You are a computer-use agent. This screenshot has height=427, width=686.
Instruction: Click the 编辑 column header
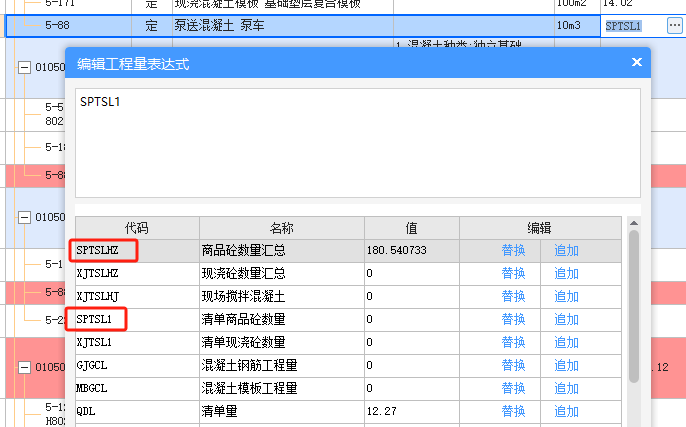point(540,228)
